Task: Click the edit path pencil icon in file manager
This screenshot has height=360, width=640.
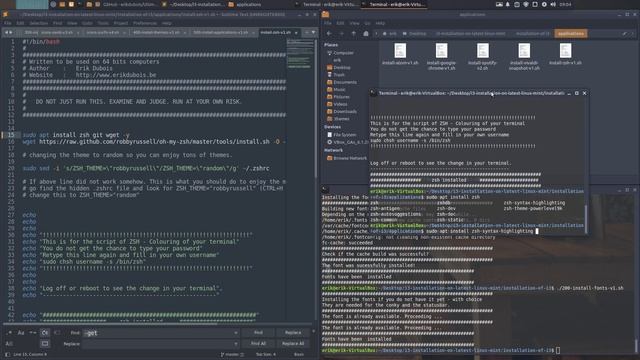Action: click(x=624, y=33)
